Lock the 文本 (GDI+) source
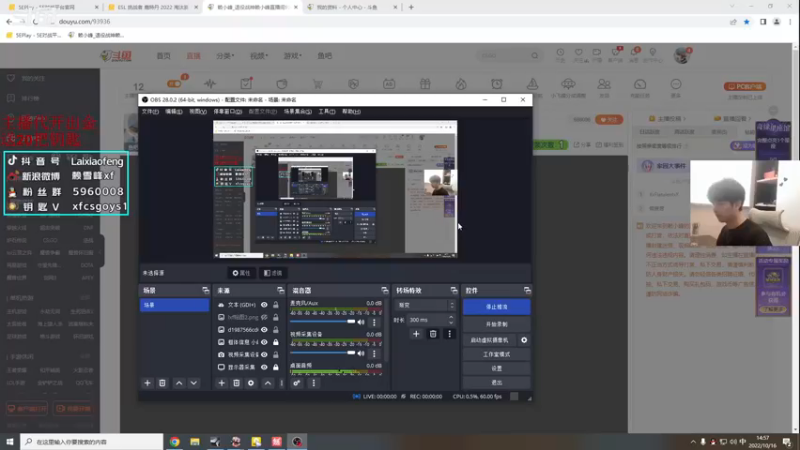Screen dimensions: 800x450 (x=276, y=305)
